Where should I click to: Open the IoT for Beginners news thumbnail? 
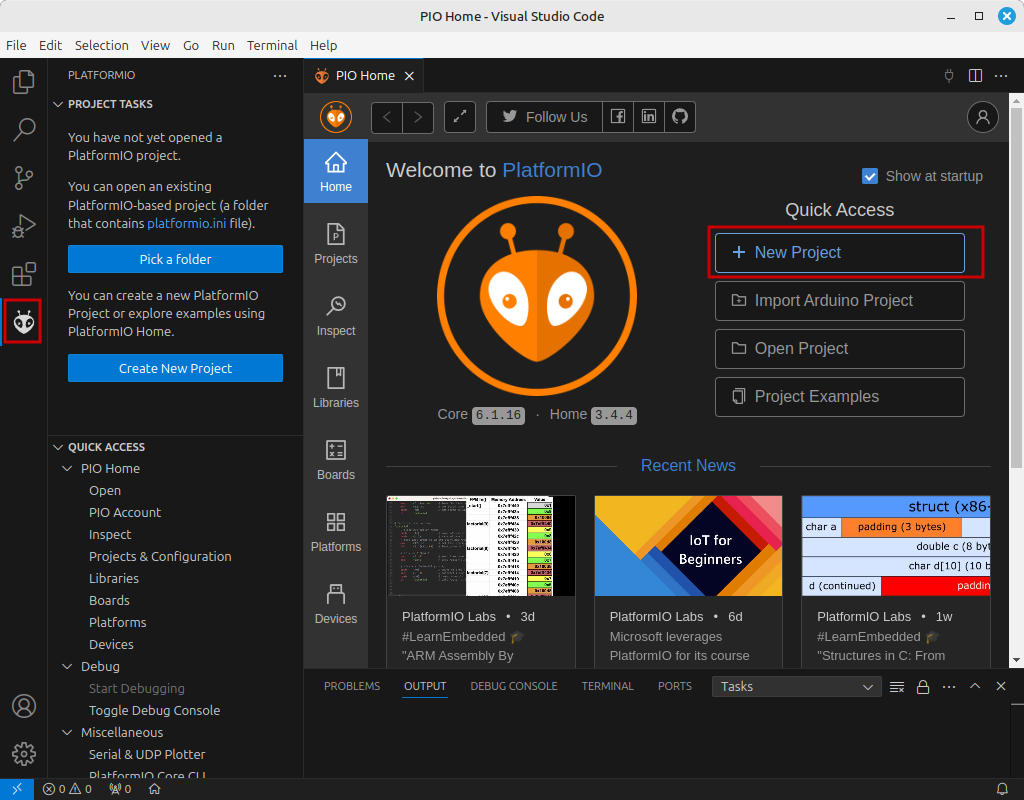688,546
